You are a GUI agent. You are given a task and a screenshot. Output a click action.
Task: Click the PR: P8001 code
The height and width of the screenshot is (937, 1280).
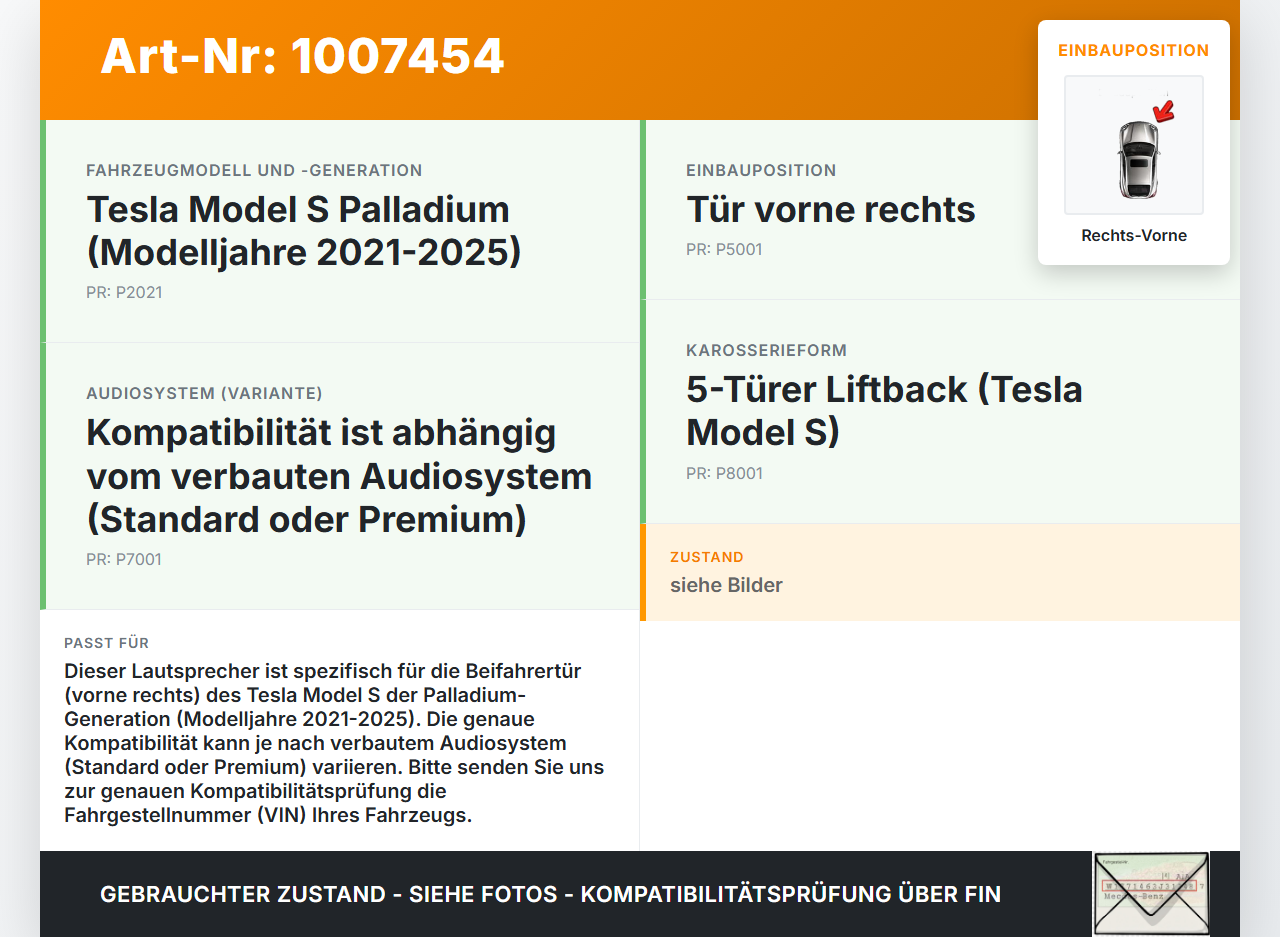pos(724,474)
